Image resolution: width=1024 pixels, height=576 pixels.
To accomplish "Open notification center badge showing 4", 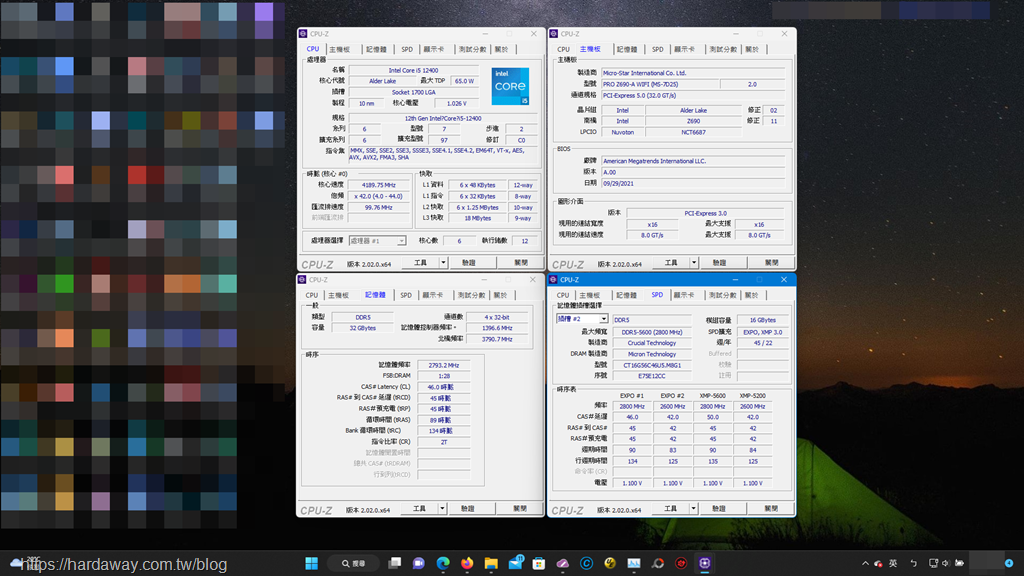I will pyautogui.click(x=1009, y=563).
